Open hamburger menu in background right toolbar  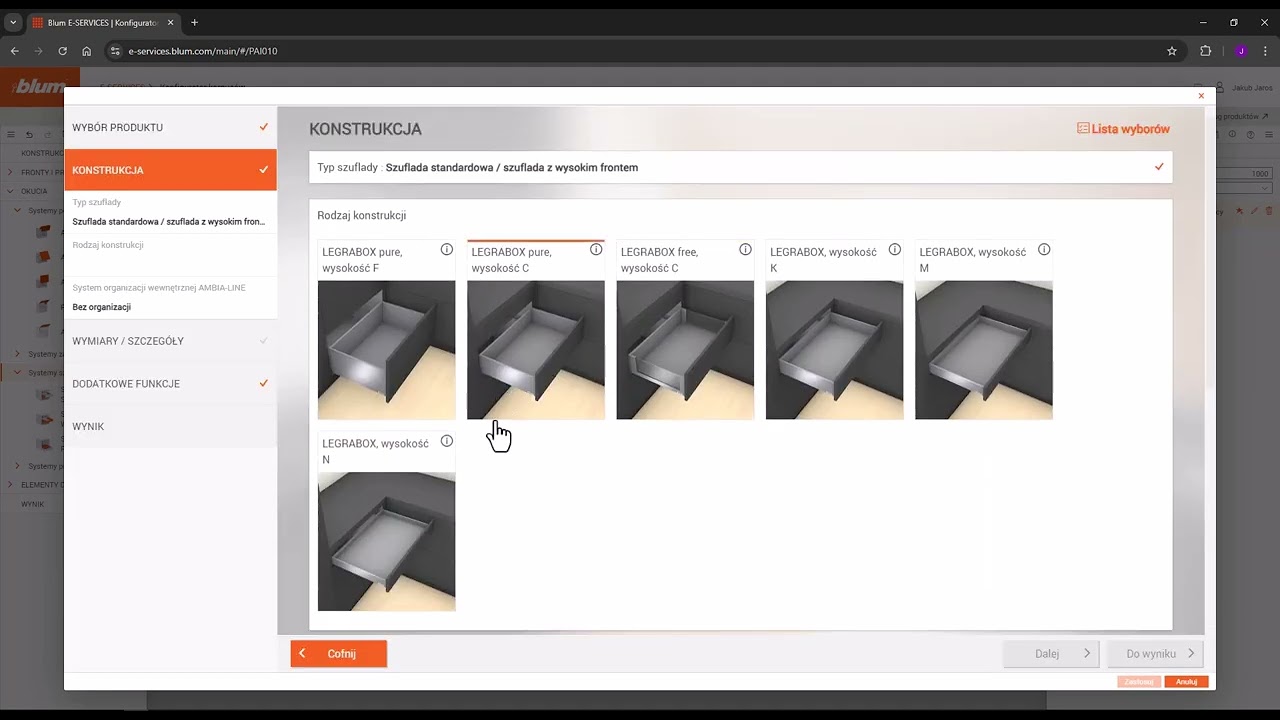point(1268,134)
